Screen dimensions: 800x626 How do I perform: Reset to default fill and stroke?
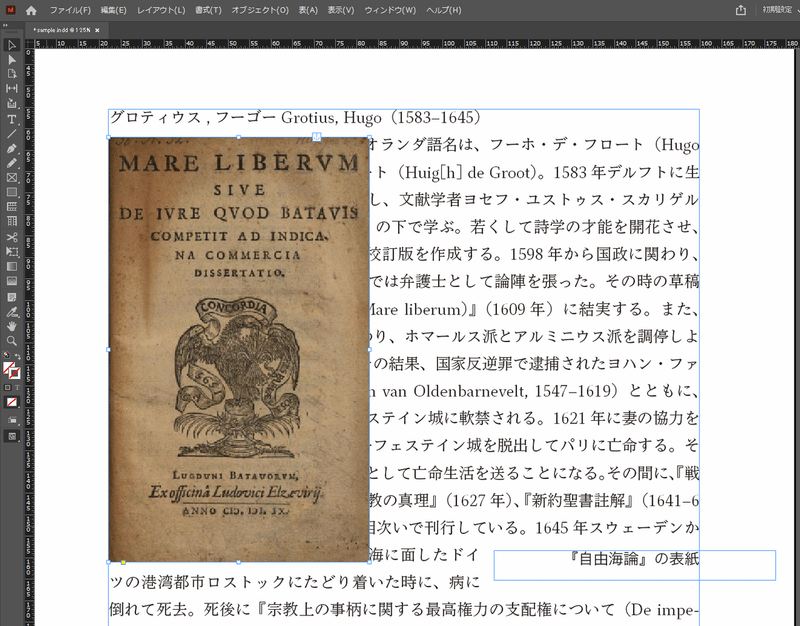(x=6, y=355)
